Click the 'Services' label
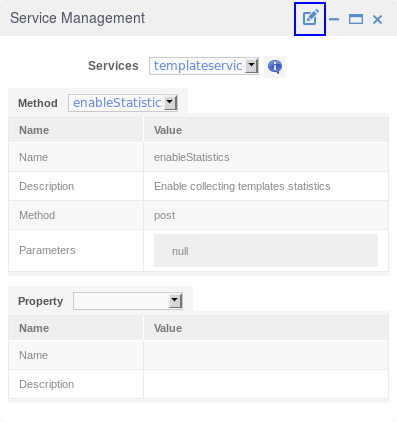The image size is (397, 422). click(113, 66)
